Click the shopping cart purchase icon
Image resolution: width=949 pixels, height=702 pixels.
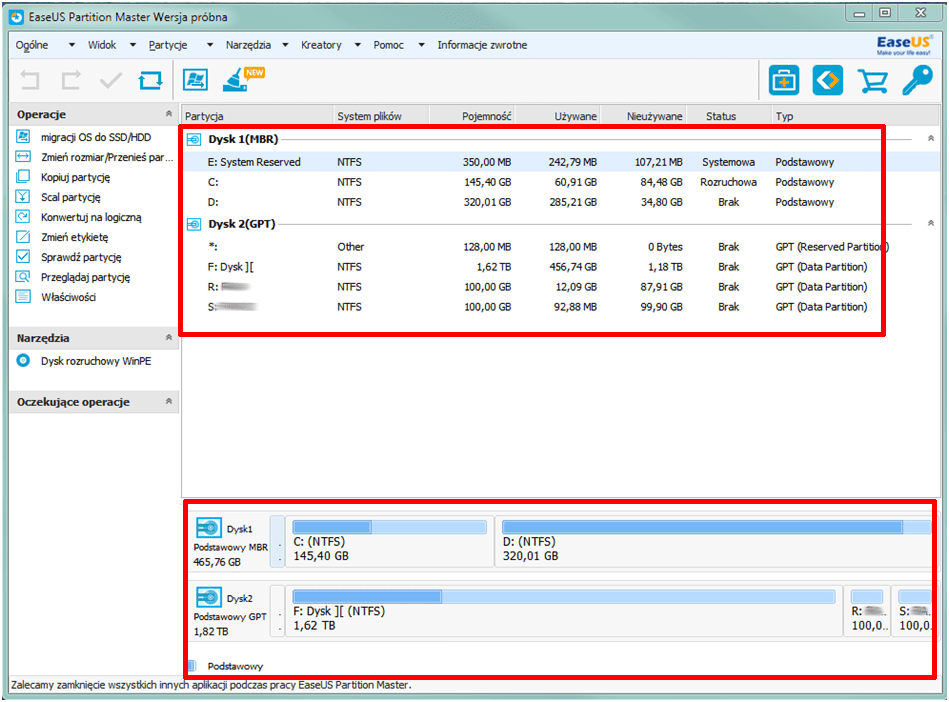pyautogui.click(x=872, y=80)
